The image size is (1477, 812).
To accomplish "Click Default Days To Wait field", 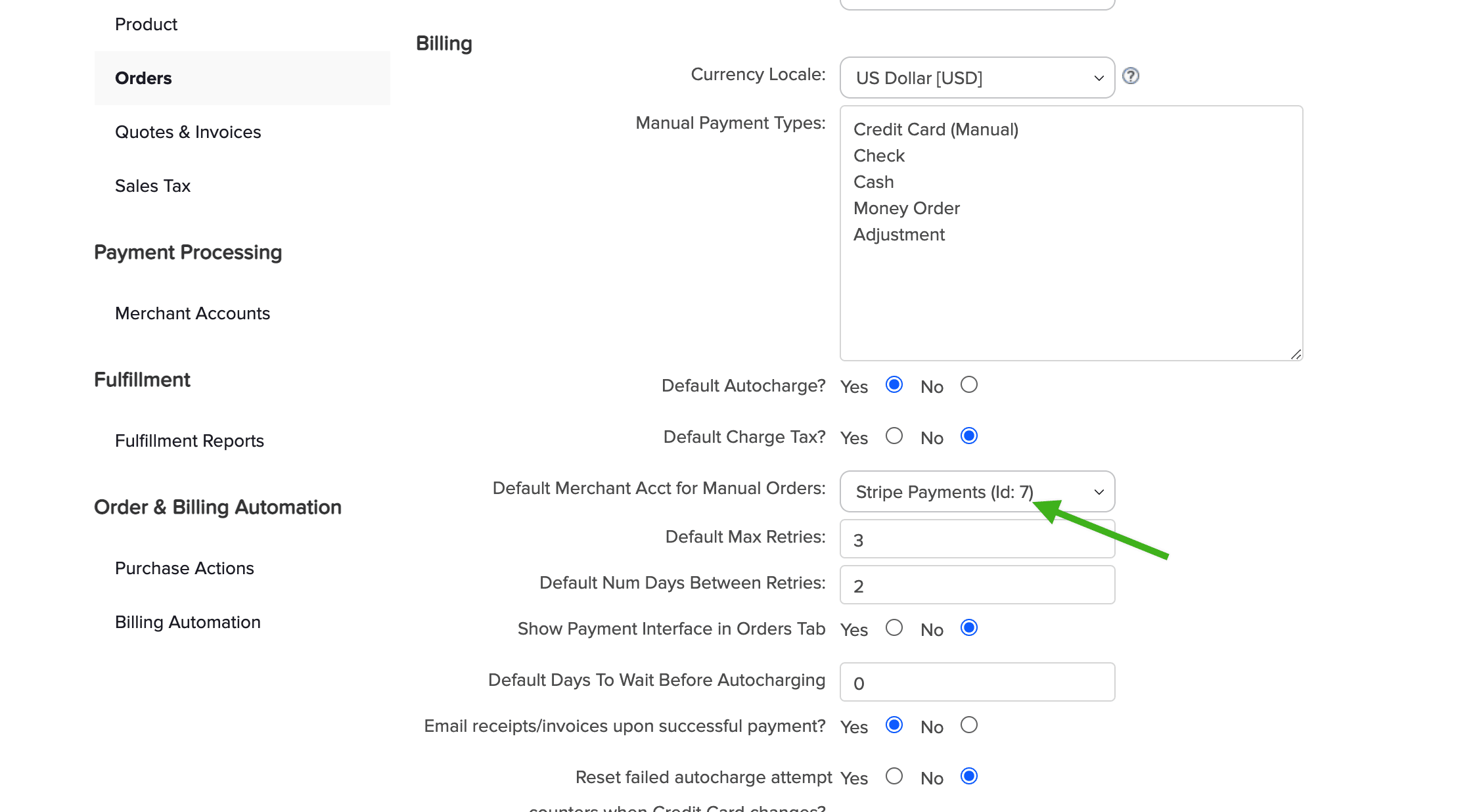I will pos(976,683).
